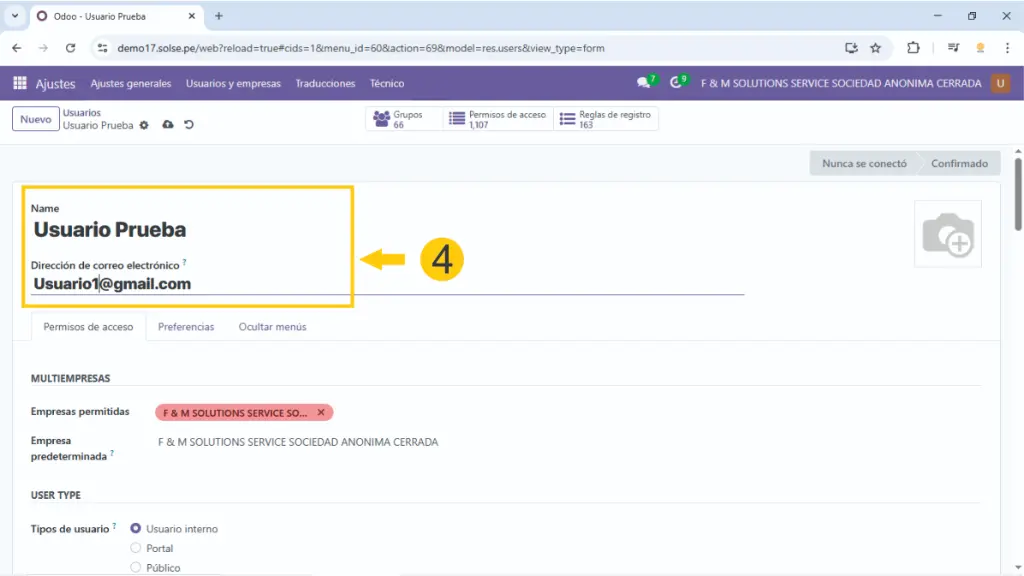Viewport: 1024px width, 576px height.
Task: Open the Odoo apps grid menu
Action: [20, 84]
